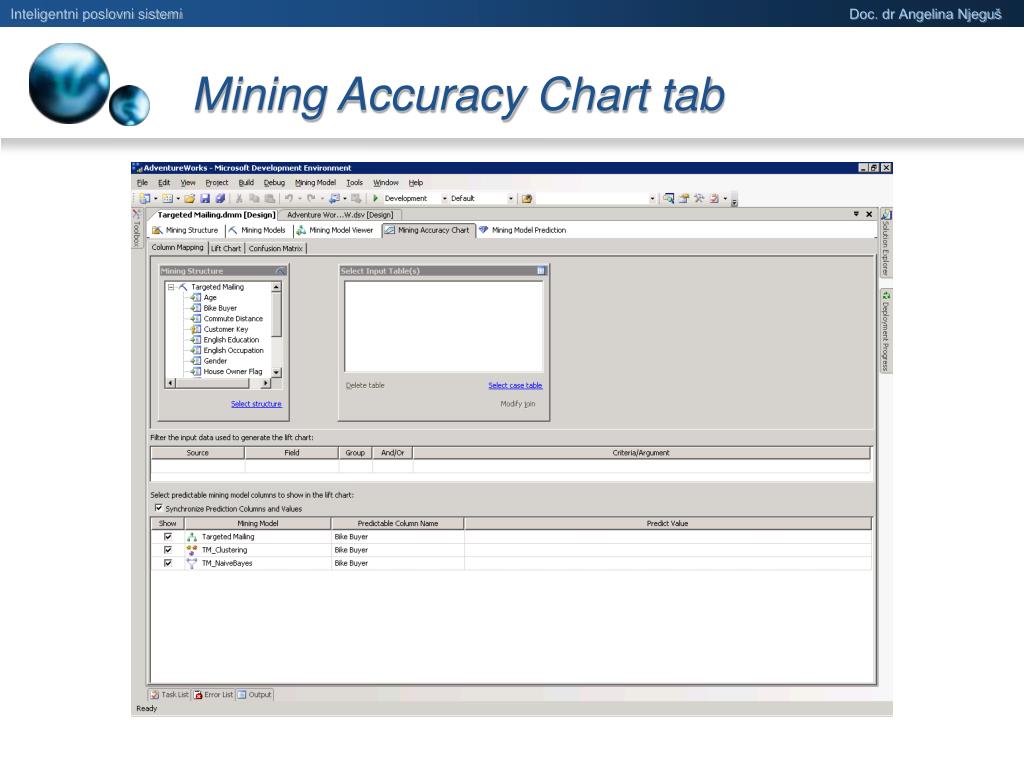Switch to the Confusion Matrix tab
The height and width of the screenshot is (768, 1024).
pos(276,248)
